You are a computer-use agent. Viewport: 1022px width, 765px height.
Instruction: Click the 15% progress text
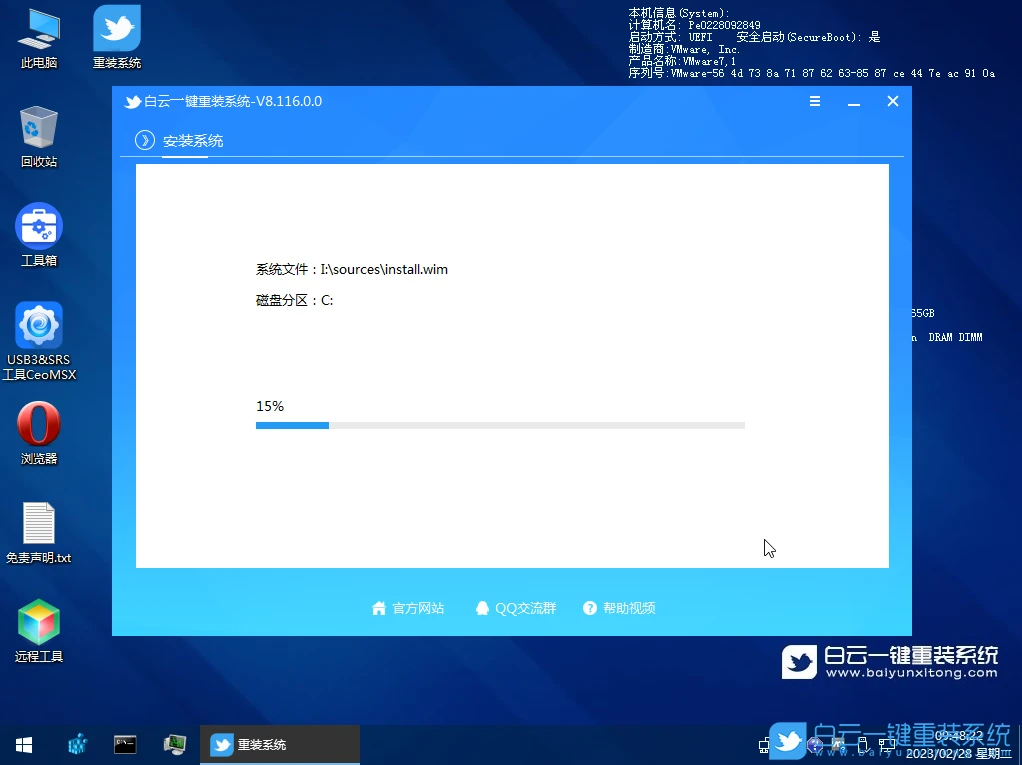[x=270, y=407]
